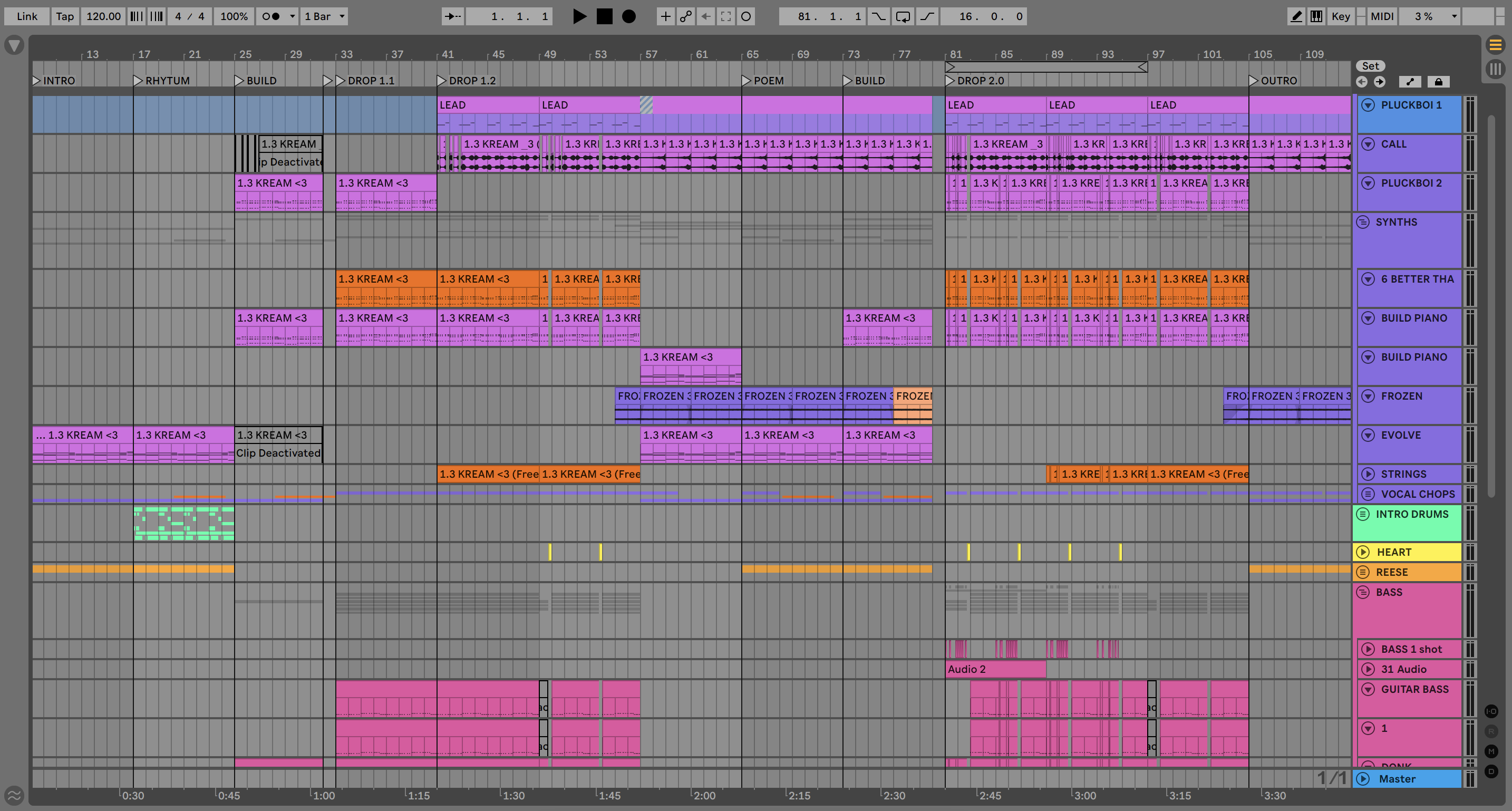Toggle the Computer MIDI Keyboard icon
The image size is (1512, 811).
click(x=1316, y=16)
